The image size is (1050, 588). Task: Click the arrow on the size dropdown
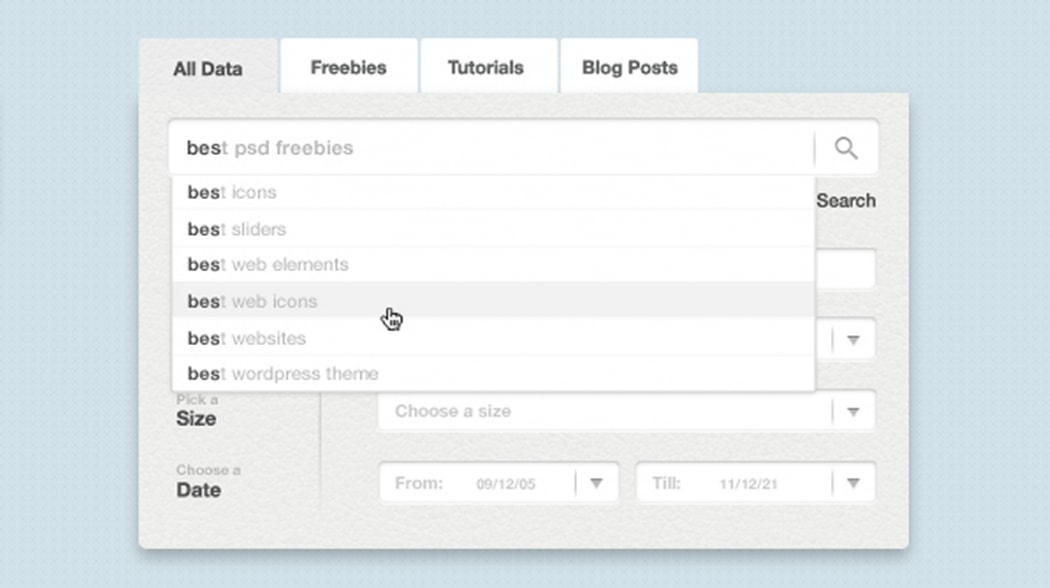[853, 411]
